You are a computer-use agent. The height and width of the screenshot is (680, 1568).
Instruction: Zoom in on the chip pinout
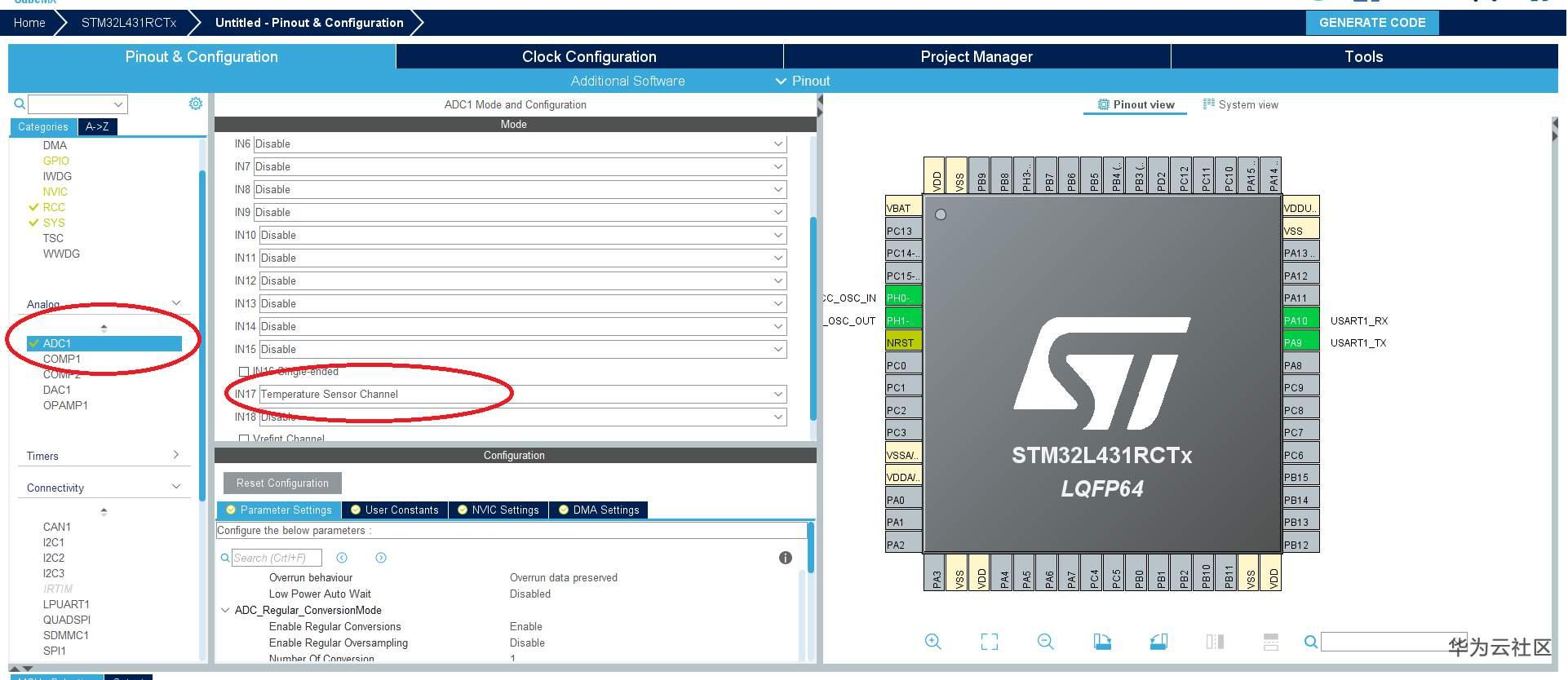click(x=933, y=642)
